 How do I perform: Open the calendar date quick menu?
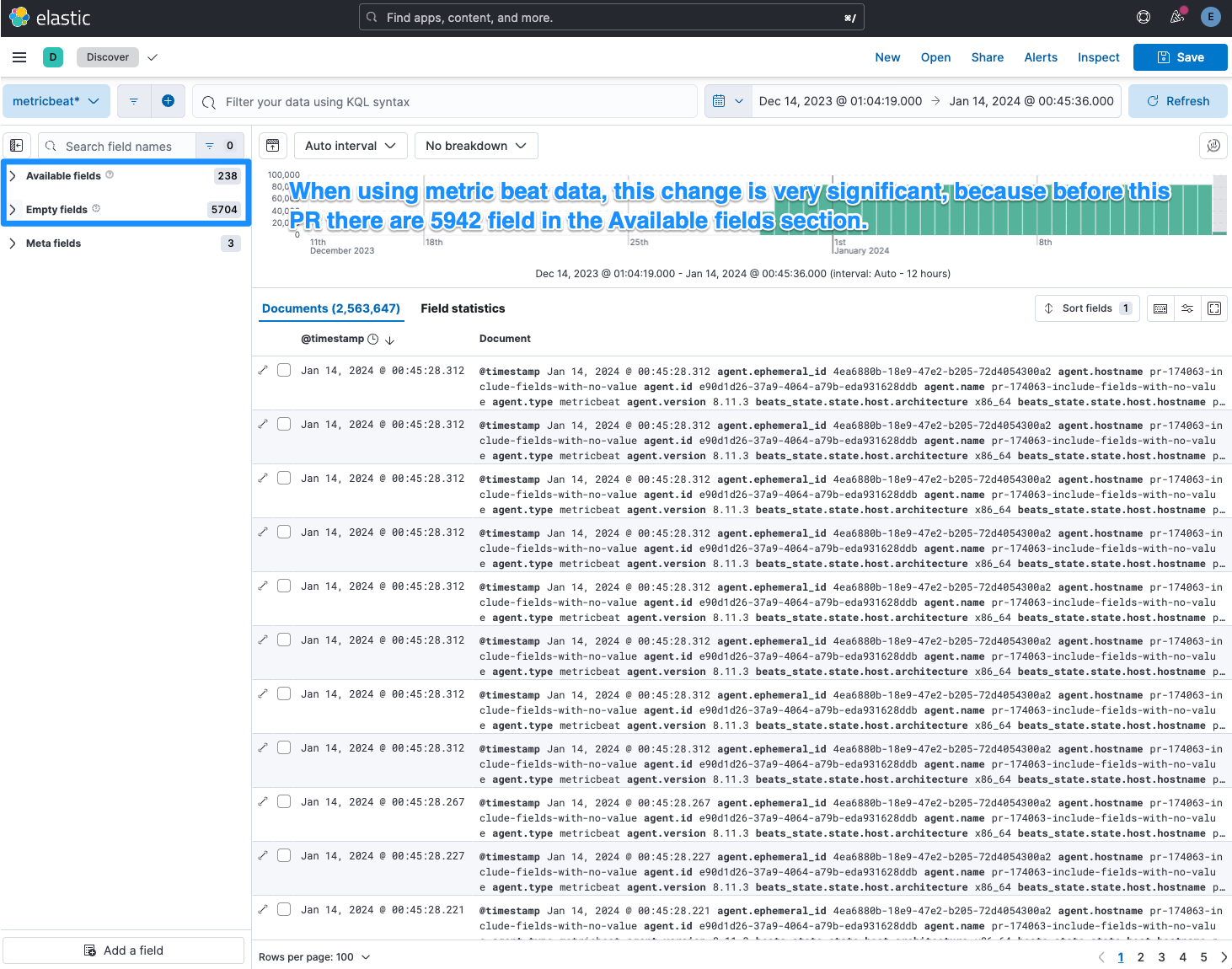pos(728,101)
